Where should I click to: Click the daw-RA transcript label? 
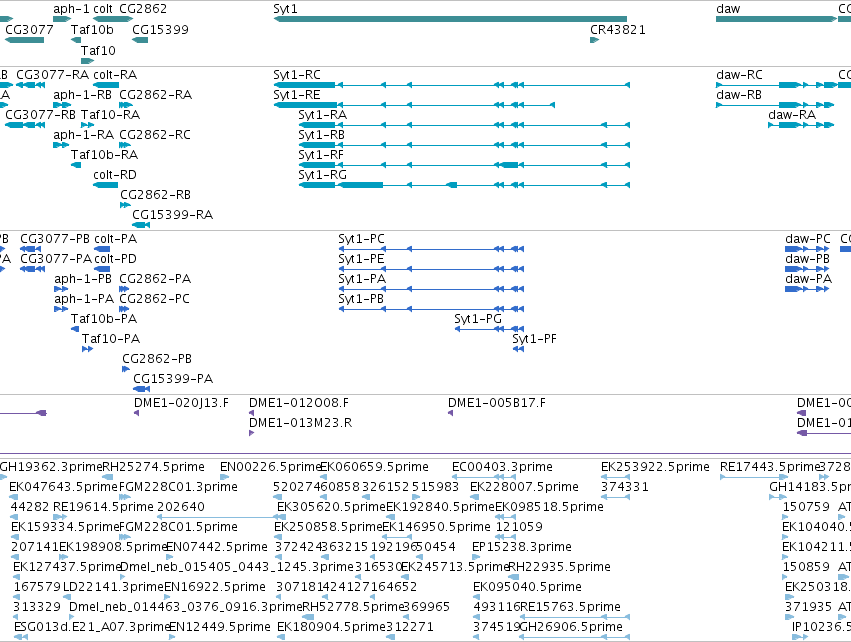pyautogui.click(x=792, y=115)
